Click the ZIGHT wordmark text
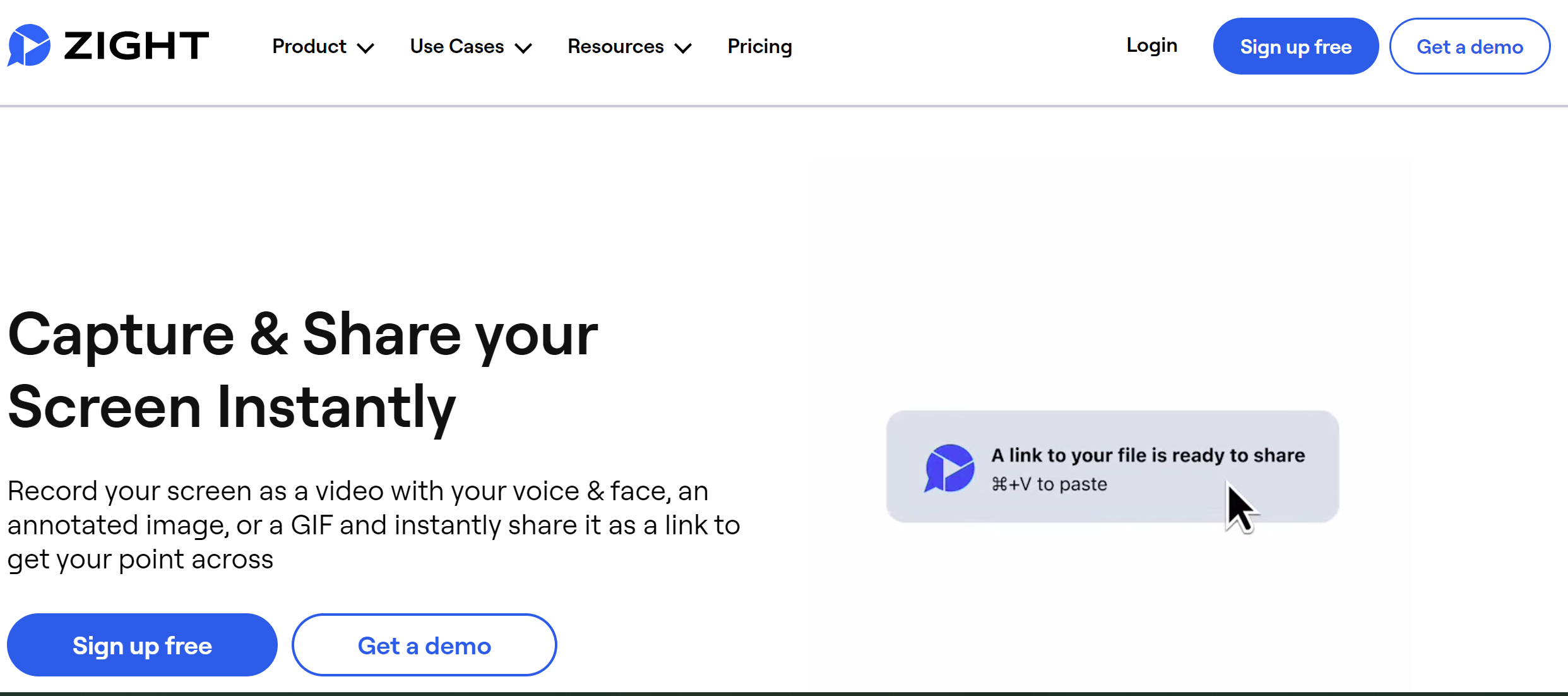 [136, 46]
